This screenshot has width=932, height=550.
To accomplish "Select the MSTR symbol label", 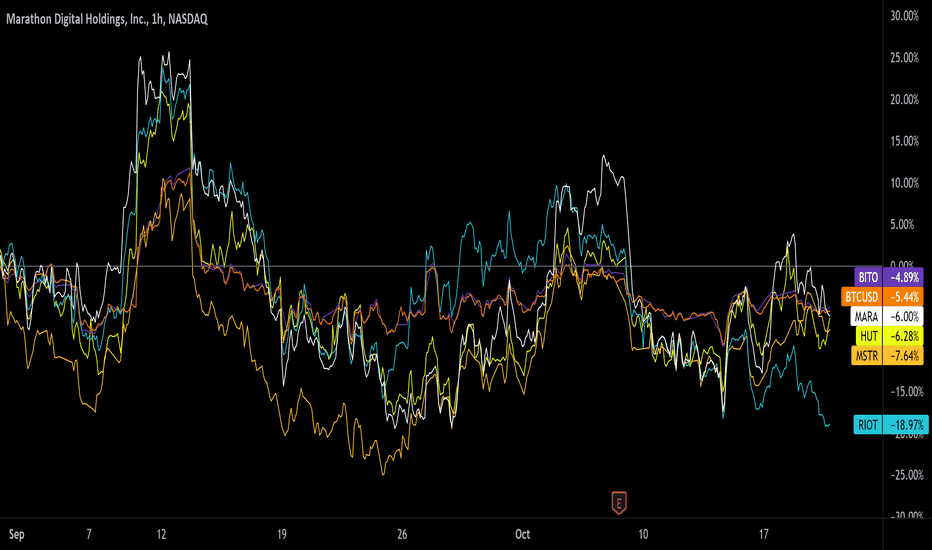I will click(867, 356).
